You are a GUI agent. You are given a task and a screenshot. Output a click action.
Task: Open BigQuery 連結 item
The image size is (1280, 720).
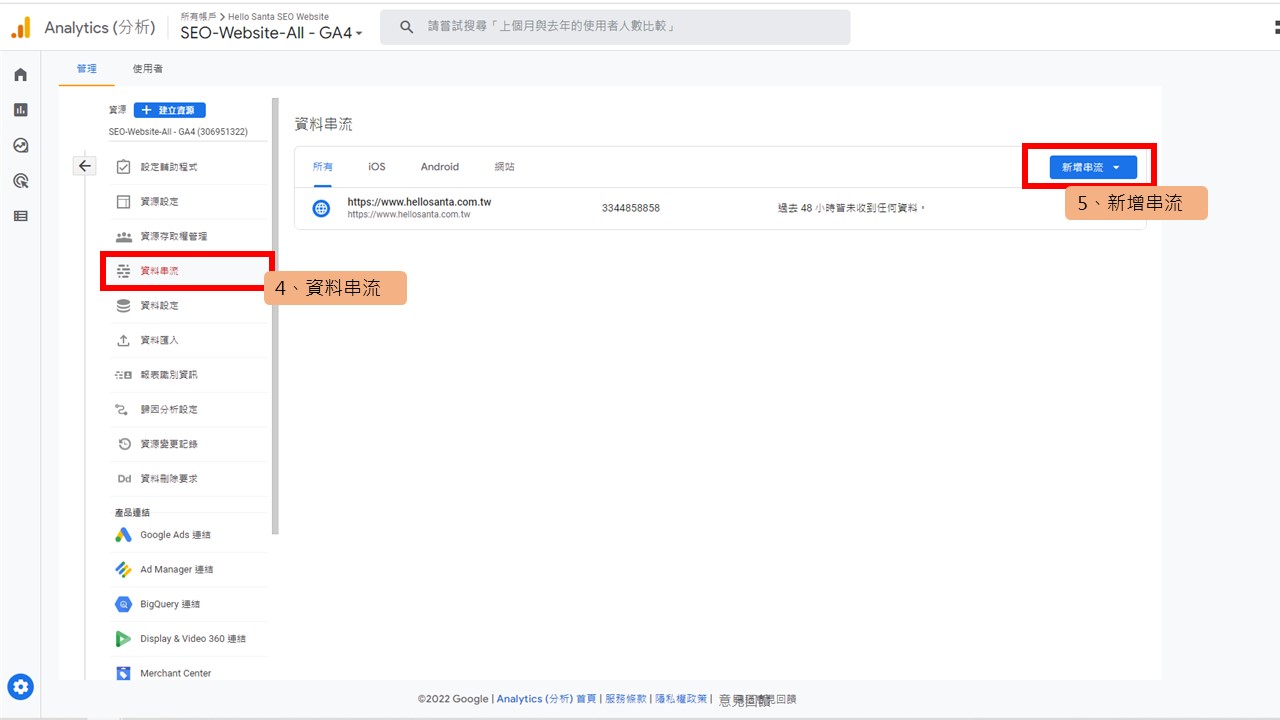pyautogui.click(x=189, y=604)
